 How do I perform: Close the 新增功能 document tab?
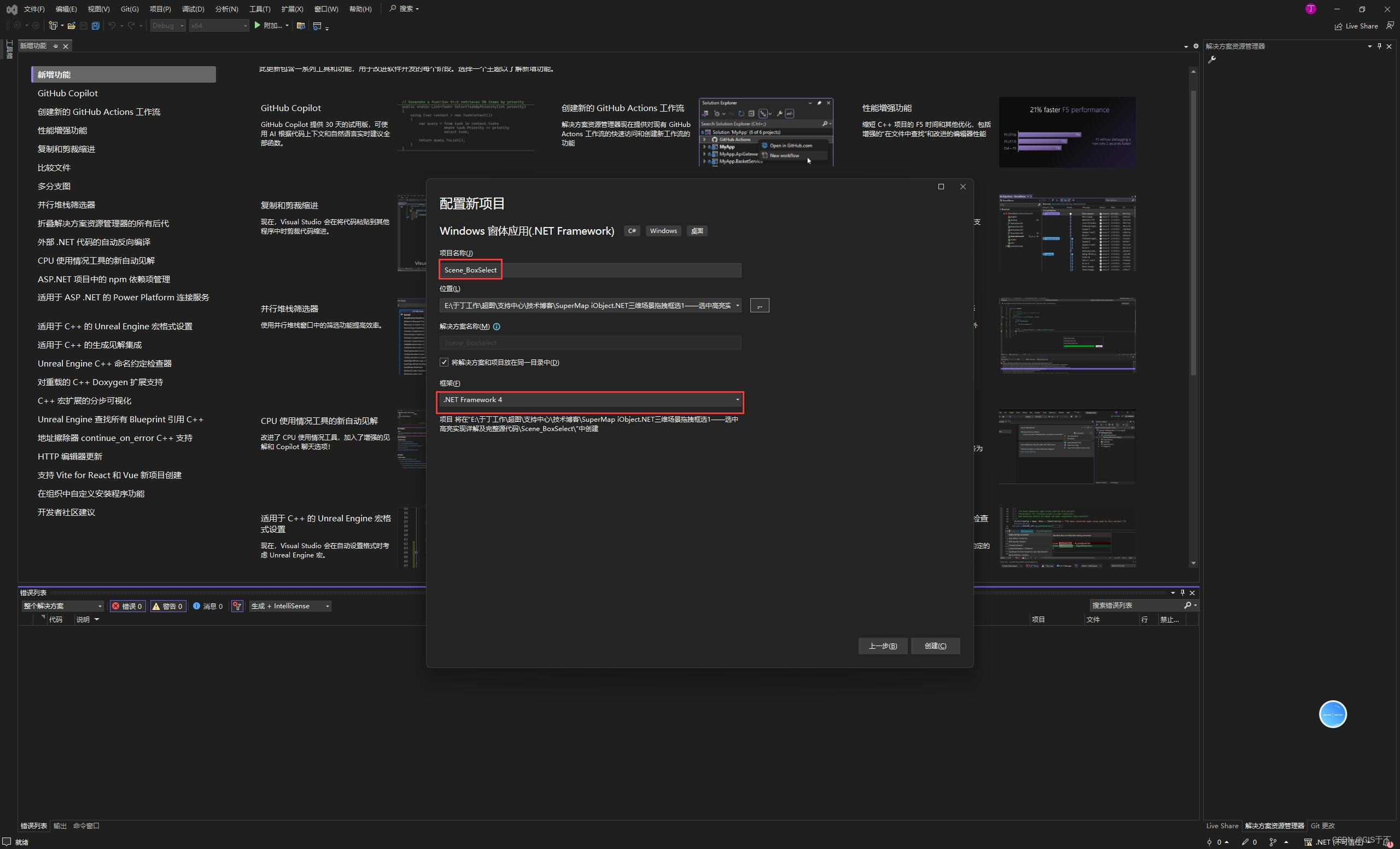66,46
